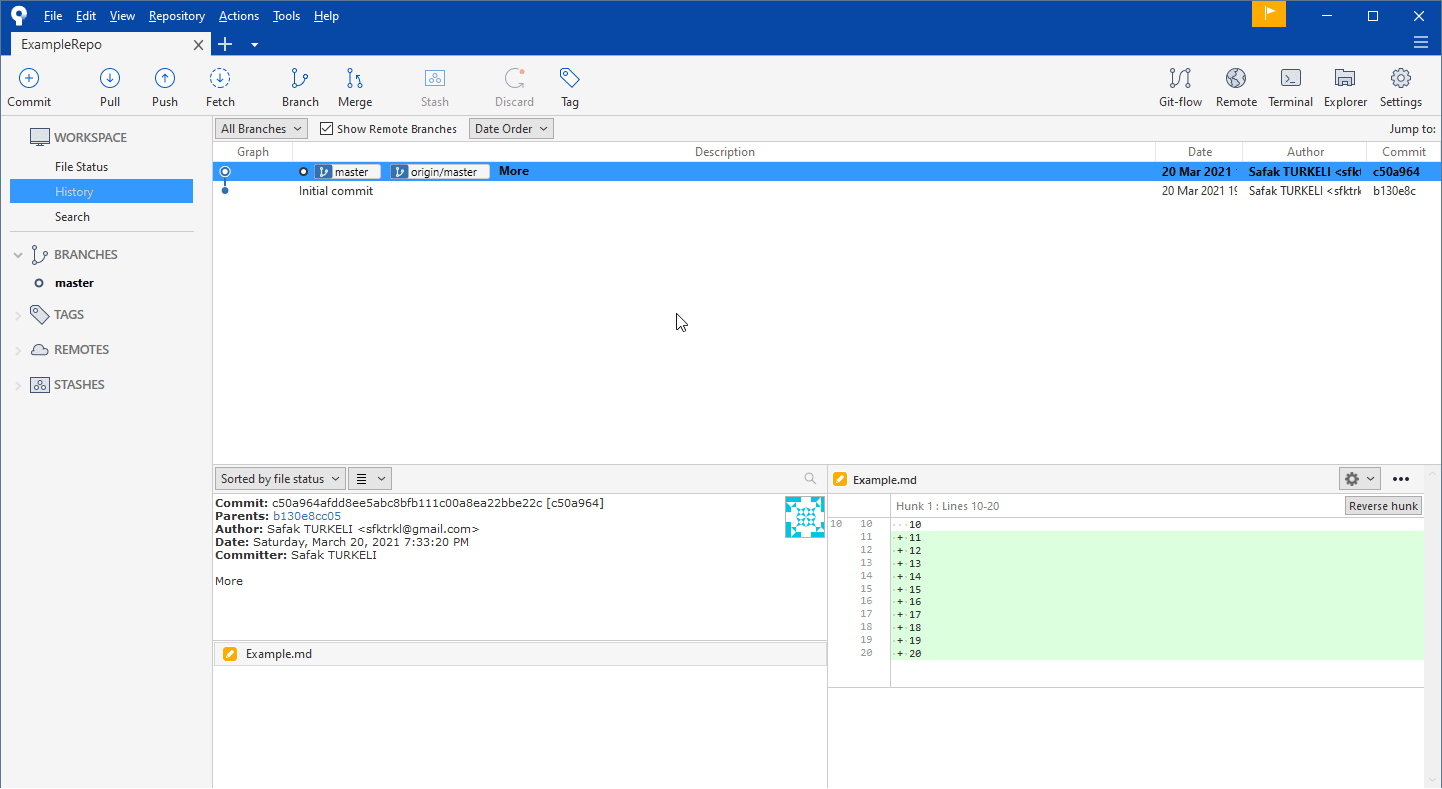Open the Merge tool
Screen dimensions: 1442x789
[x=354, y=78]
